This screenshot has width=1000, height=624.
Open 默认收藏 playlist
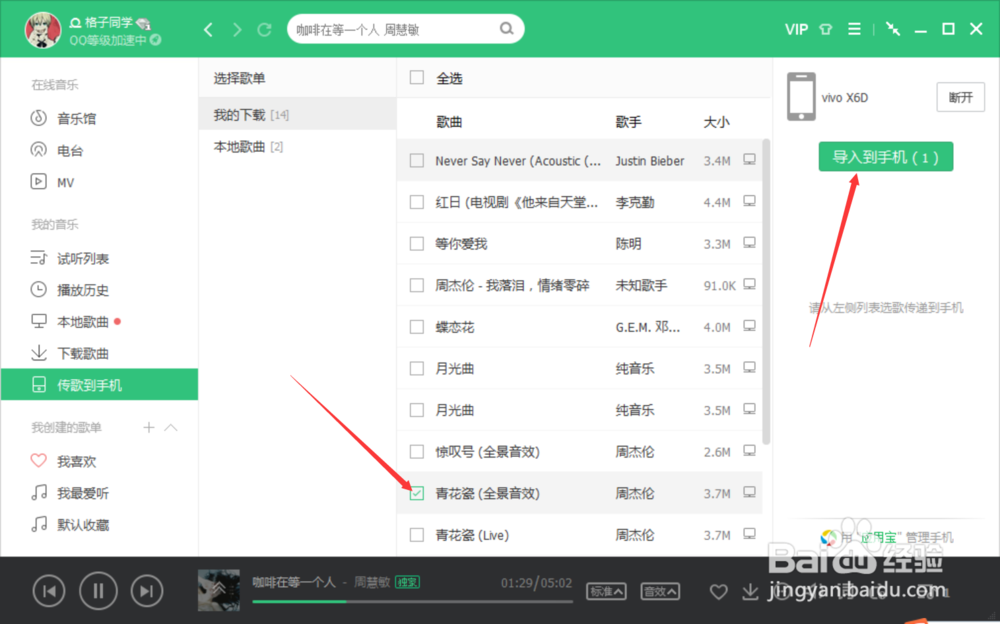click(x=70, y=525)
